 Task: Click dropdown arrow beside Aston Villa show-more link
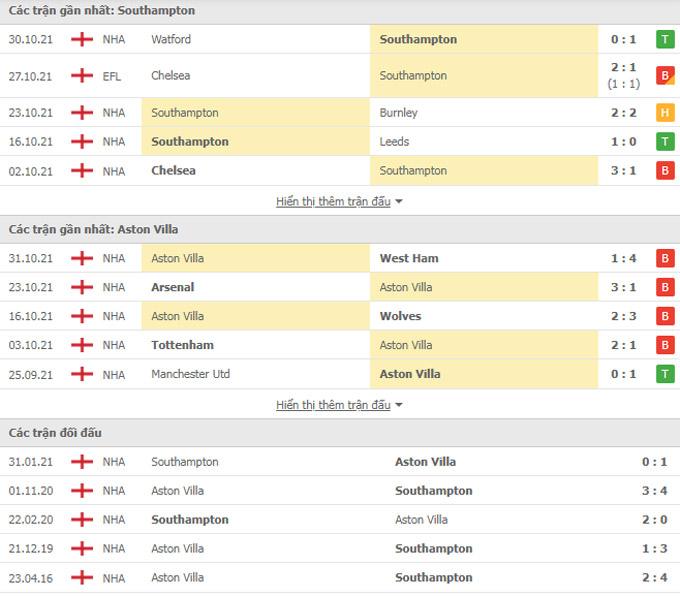399,405
